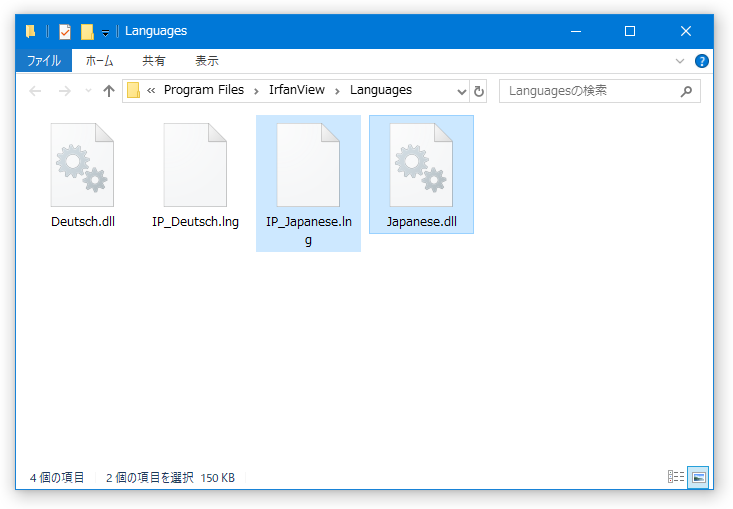733x509 pixels.
Task: Switch to the ホーム ribbon tab
Action: point(100,61)
